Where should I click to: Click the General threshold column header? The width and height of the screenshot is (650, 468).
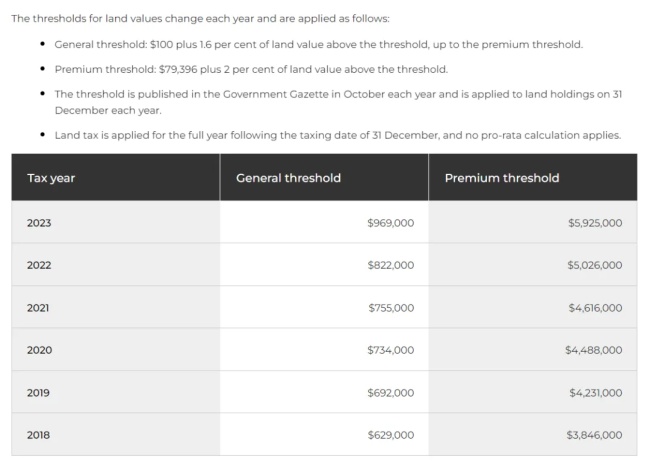(324, 177)
